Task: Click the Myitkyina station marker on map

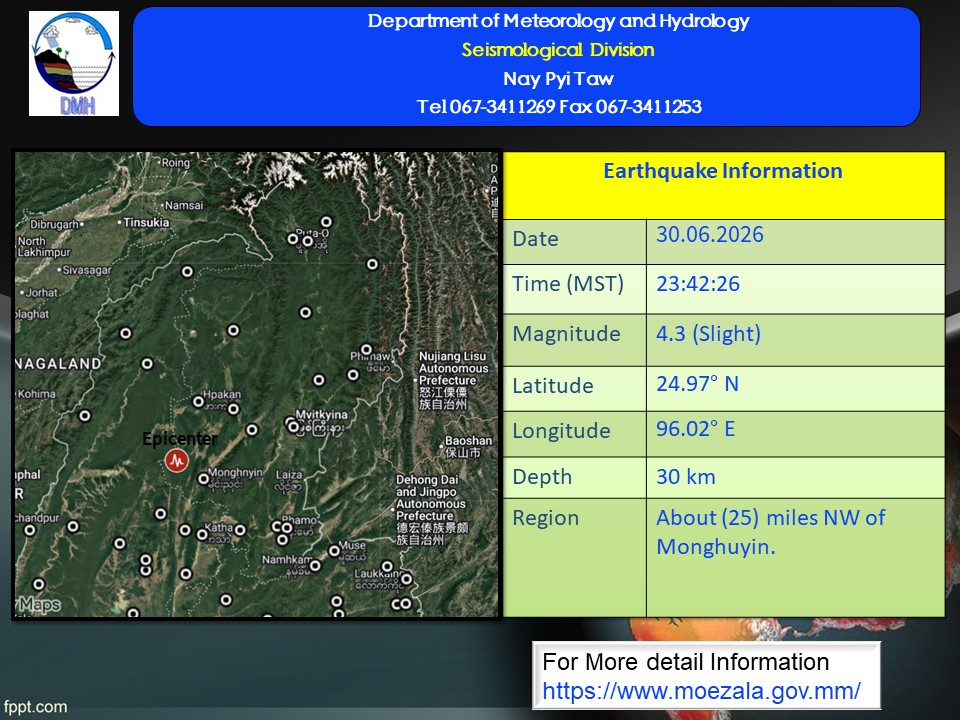Action: [293, 427]
